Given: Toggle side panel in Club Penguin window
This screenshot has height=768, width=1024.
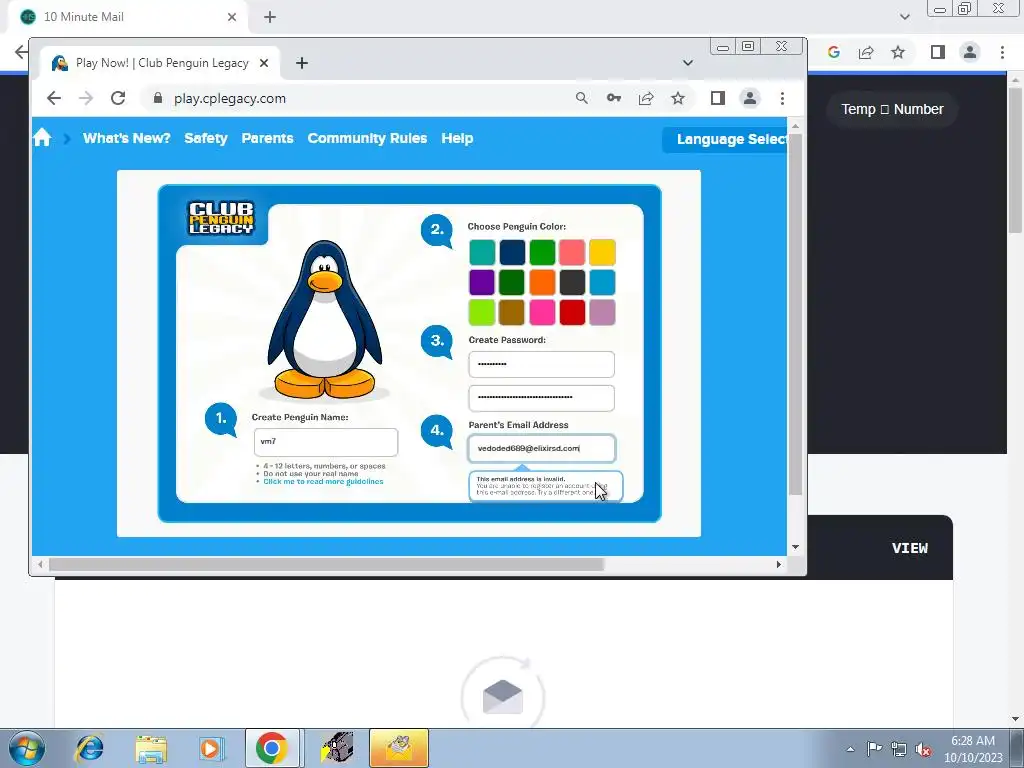Looking at the screenshot, I should 718,98.
